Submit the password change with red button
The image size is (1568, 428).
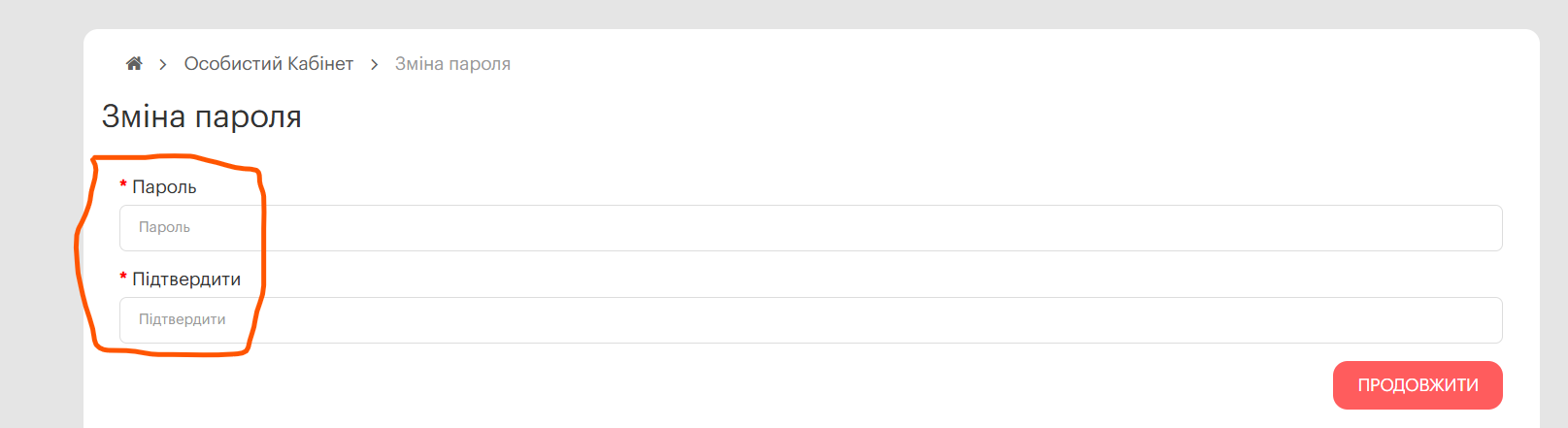tap(1418, 385)
